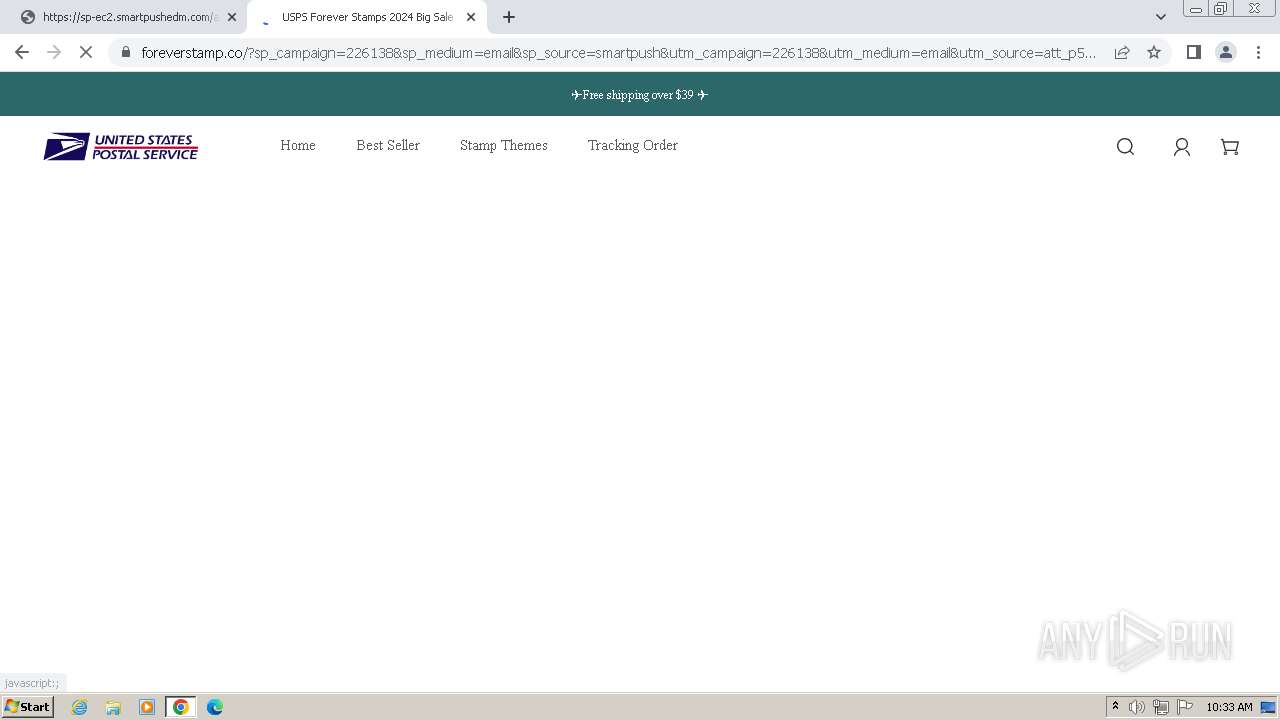
Task: Expand the tab search dropdown arrow
Action: click(x=1161, y=17)
